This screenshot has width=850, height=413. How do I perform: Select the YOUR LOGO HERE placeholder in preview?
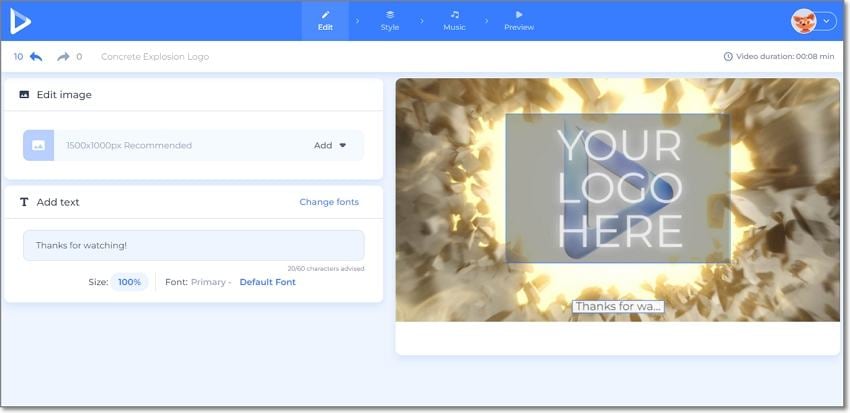(x=618, y=188)
